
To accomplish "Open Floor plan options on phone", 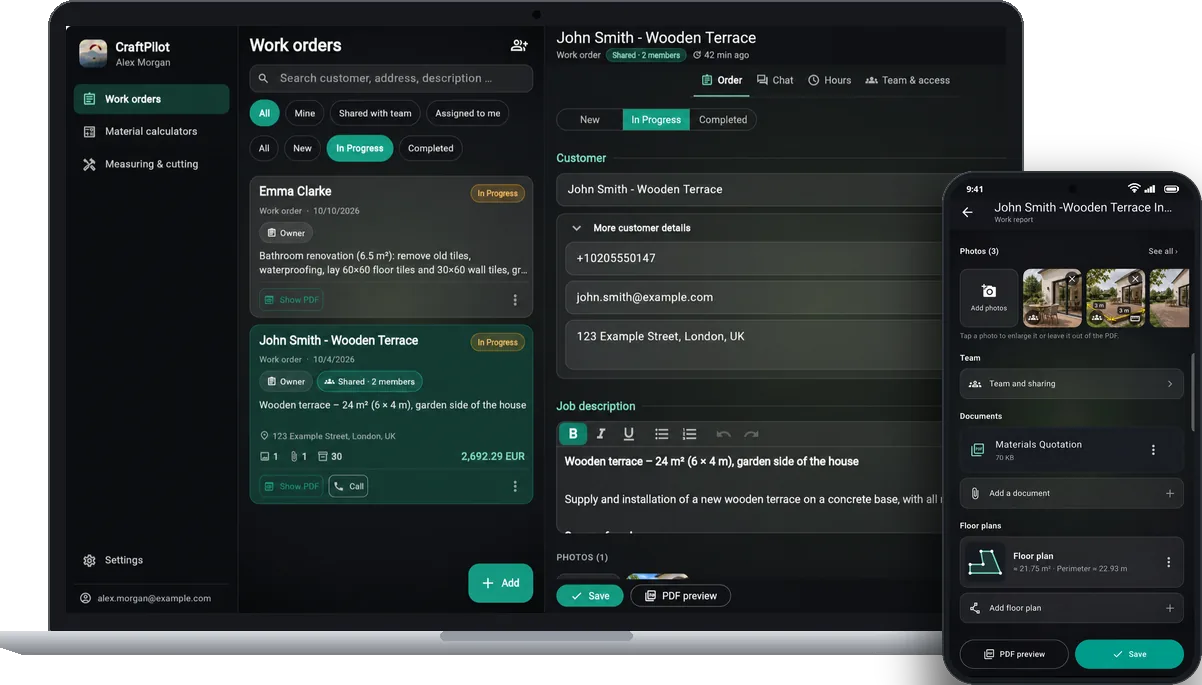I will (x=1168, y=562).
